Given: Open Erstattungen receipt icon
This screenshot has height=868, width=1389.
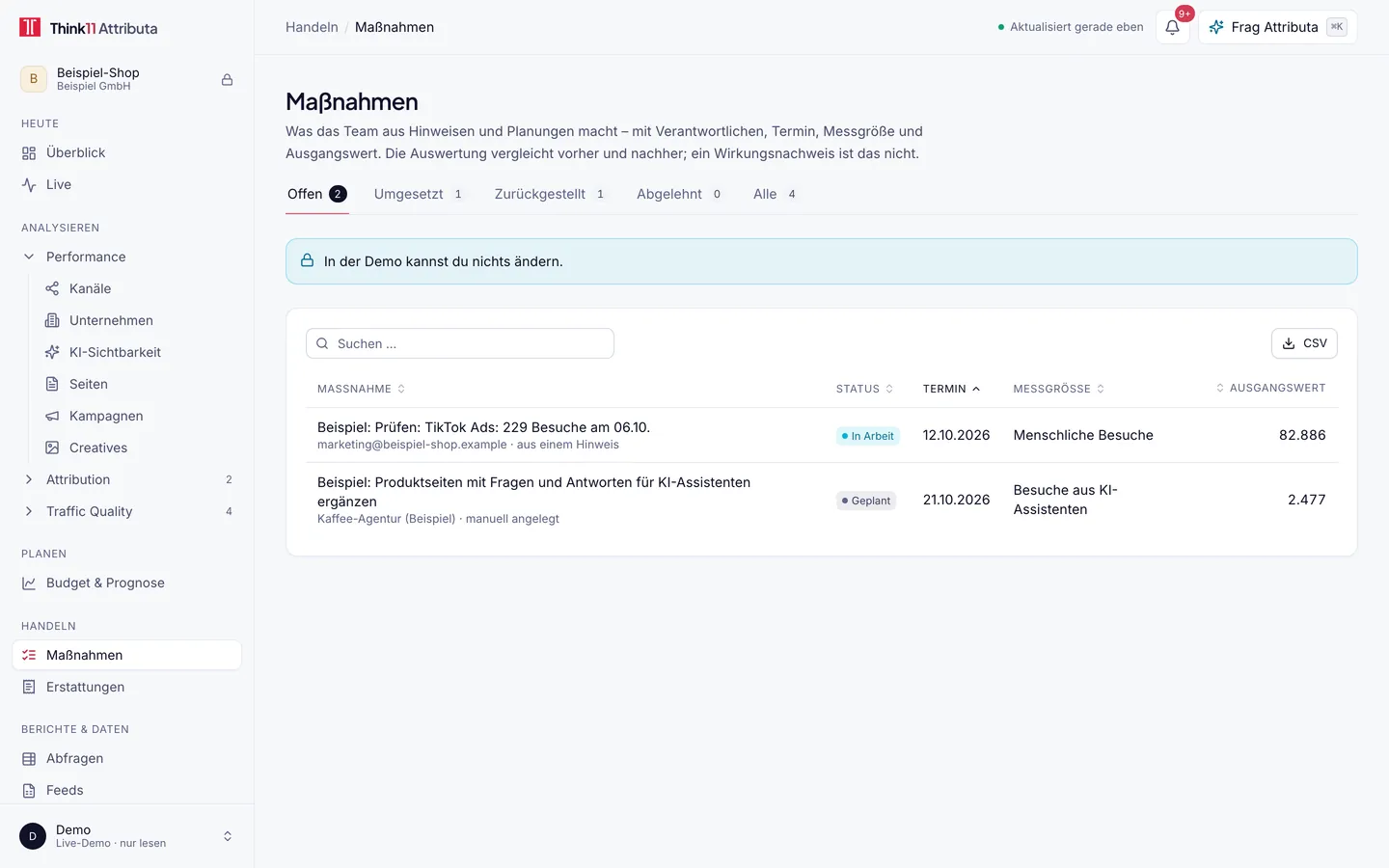Looking at the screenshot, I should click(29, 687).
